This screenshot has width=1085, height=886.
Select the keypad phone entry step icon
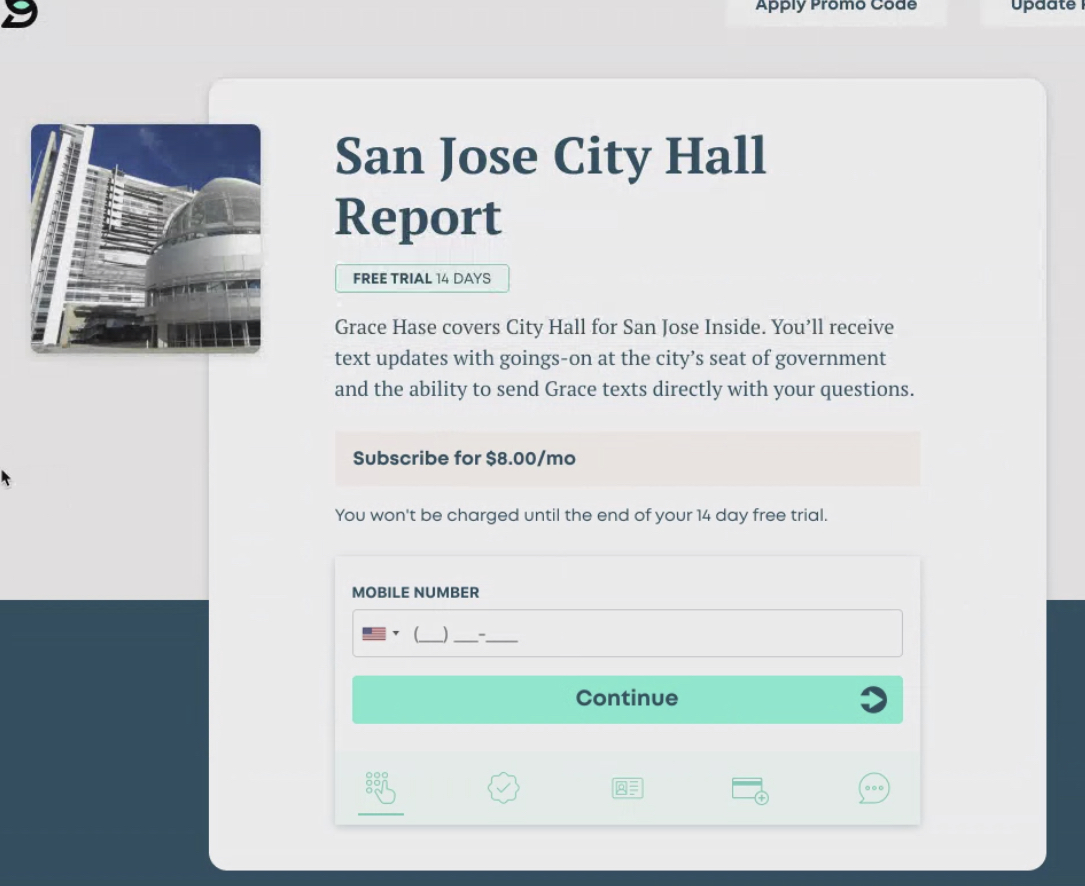pyautogui.click(x=381, y=788)
